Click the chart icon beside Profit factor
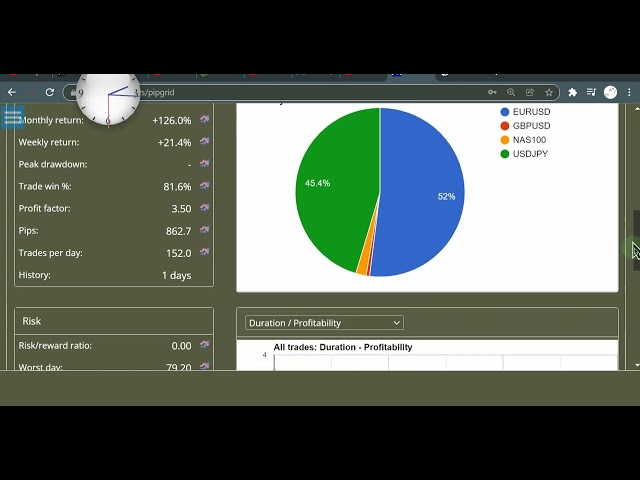 coord(204,208)
